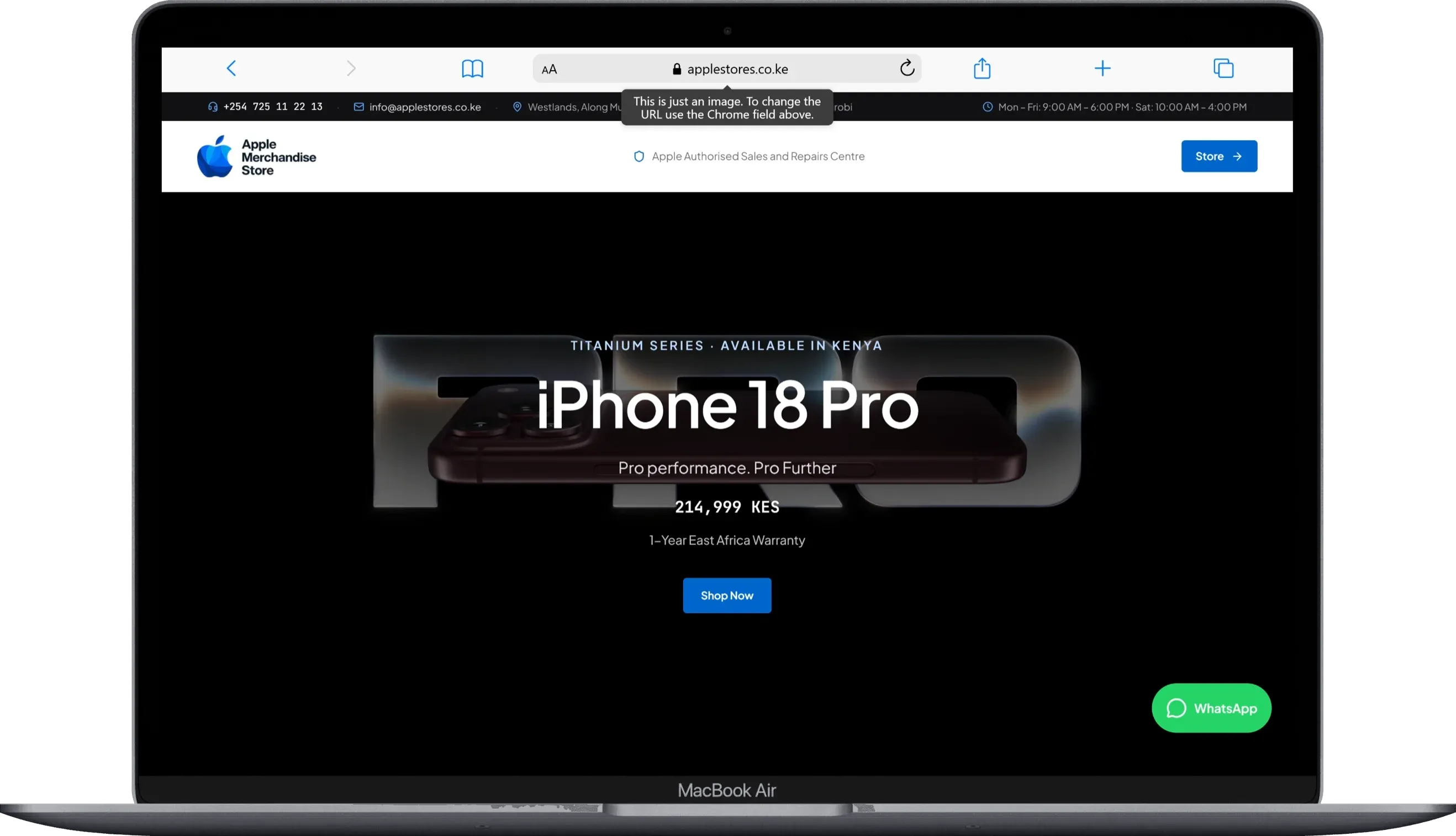Reload the page with refresh icon
This screenshot has height=836, width=1456.
tap(907, 68)
